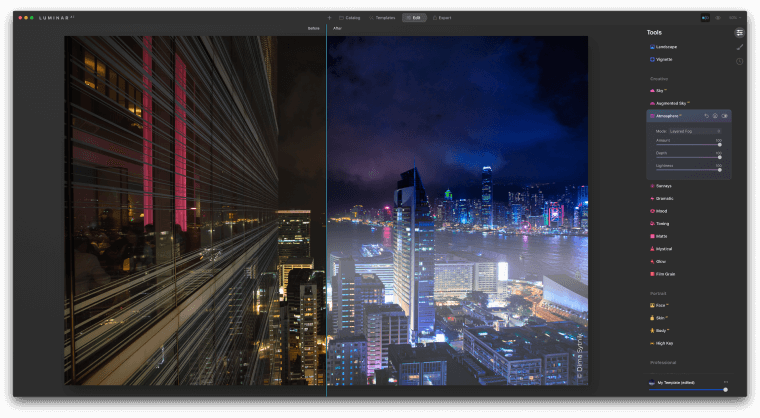Click the My Template (edited) strength slider
This screenshot has width=760, height=418.
688,389
